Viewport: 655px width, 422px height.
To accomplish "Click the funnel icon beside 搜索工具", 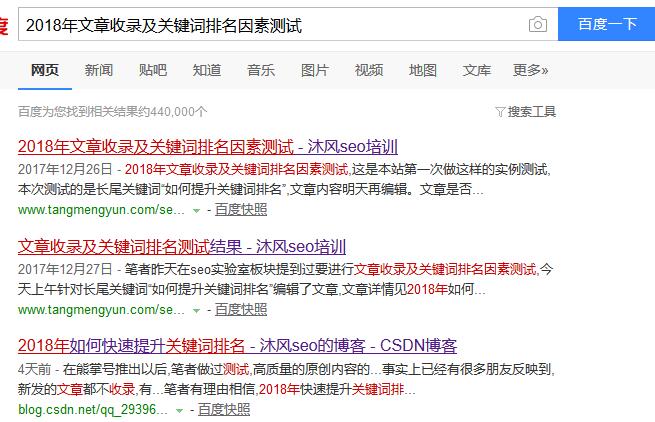I will click(x=500, y=112).
